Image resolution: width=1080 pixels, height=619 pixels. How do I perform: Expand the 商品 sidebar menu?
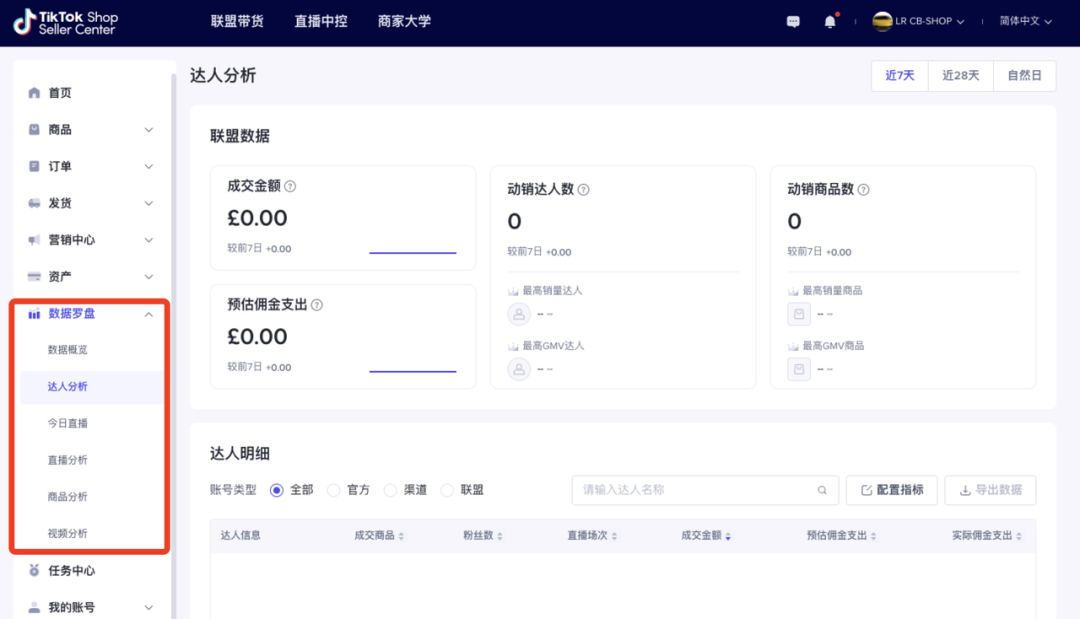tap(148, 129)
